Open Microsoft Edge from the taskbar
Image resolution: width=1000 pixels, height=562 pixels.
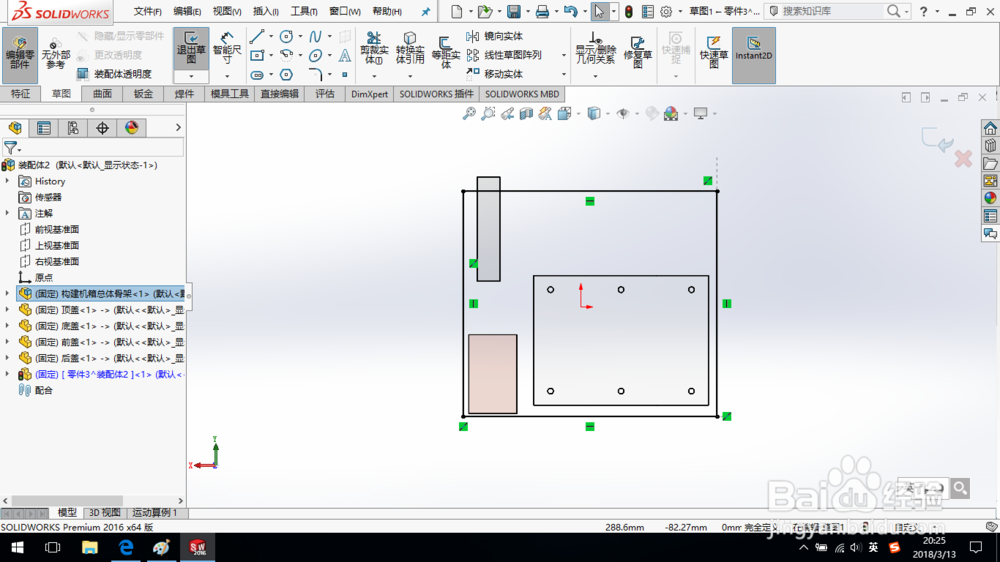pyautogui.click(x=126, y=547)
